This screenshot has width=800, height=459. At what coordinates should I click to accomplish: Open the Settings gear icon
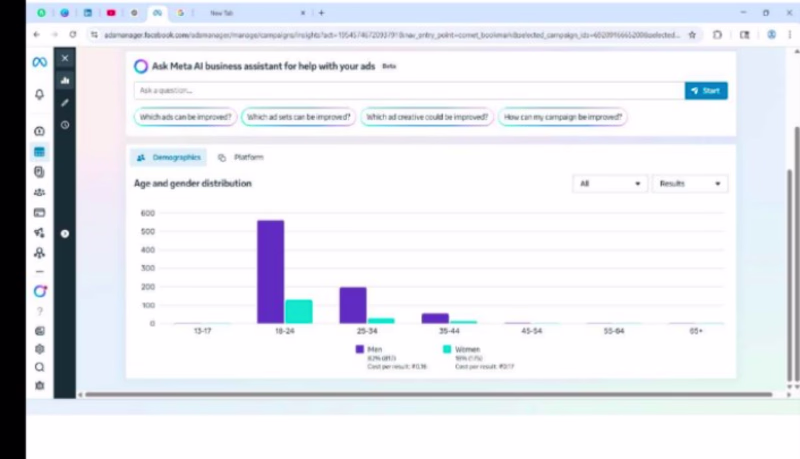pos(39,349)
